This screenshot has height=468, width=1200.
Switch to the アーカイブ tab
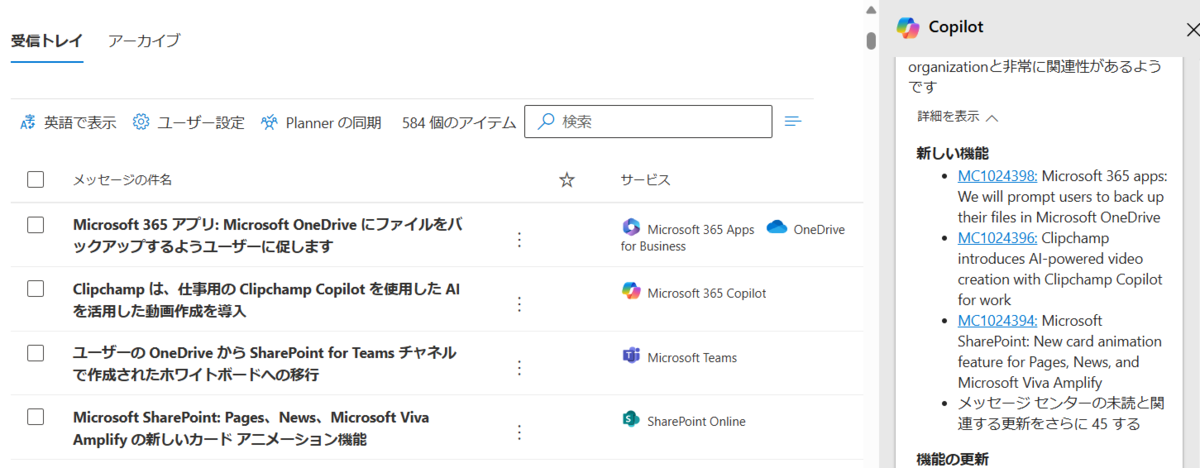pyautogui.click(x=144, y=41)
